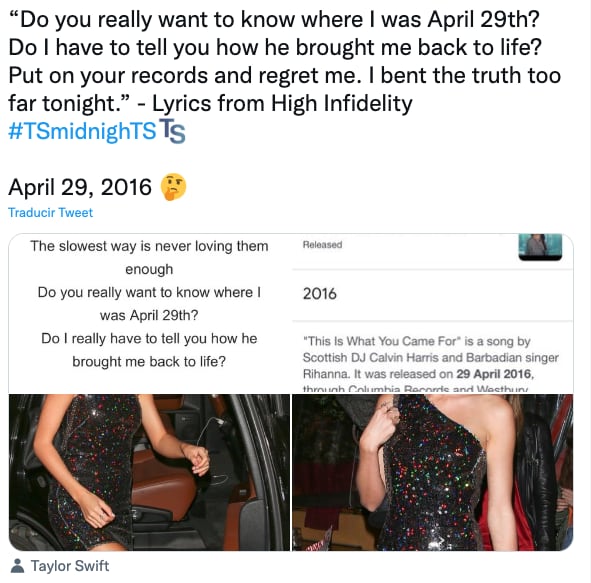The height and width of the screenshot is (583, 591).
Task: Open the photo of woman exiting car
Action: [149, 473]
